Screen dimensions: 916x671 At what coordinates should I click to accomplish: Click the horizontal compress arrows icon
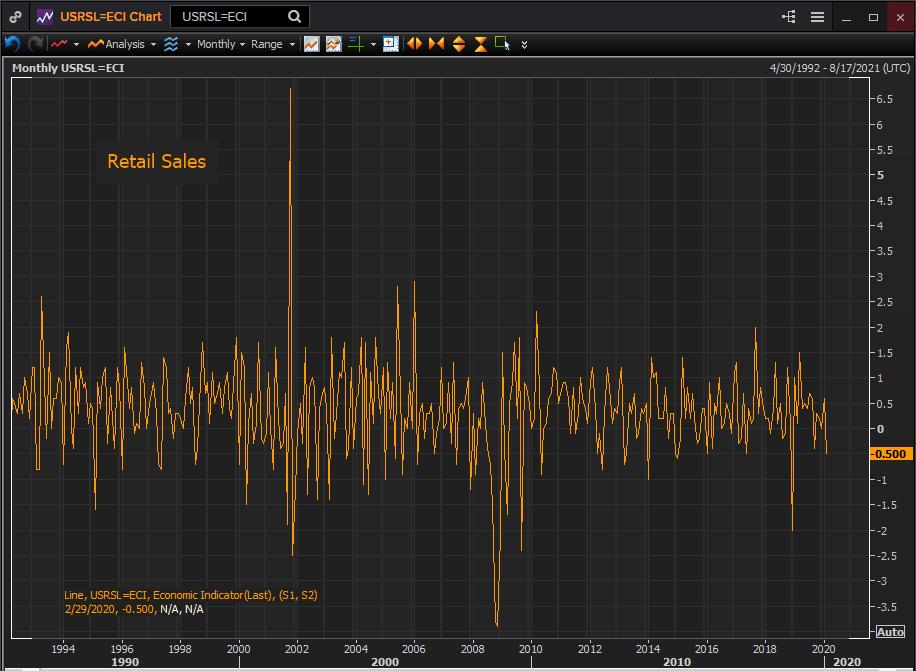point(436,44)
